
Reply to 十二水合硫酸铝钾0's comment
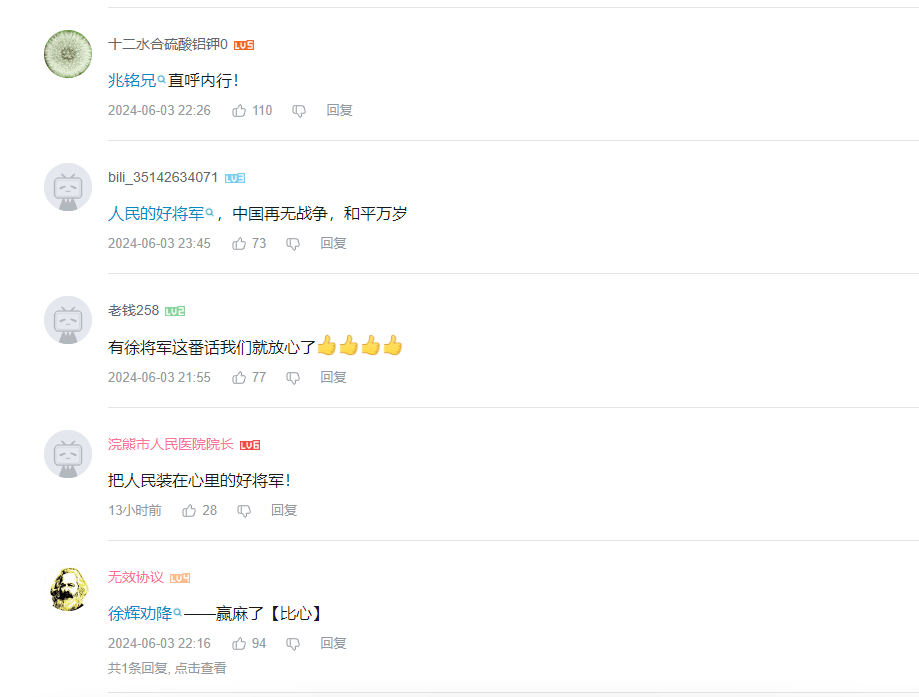339,110
